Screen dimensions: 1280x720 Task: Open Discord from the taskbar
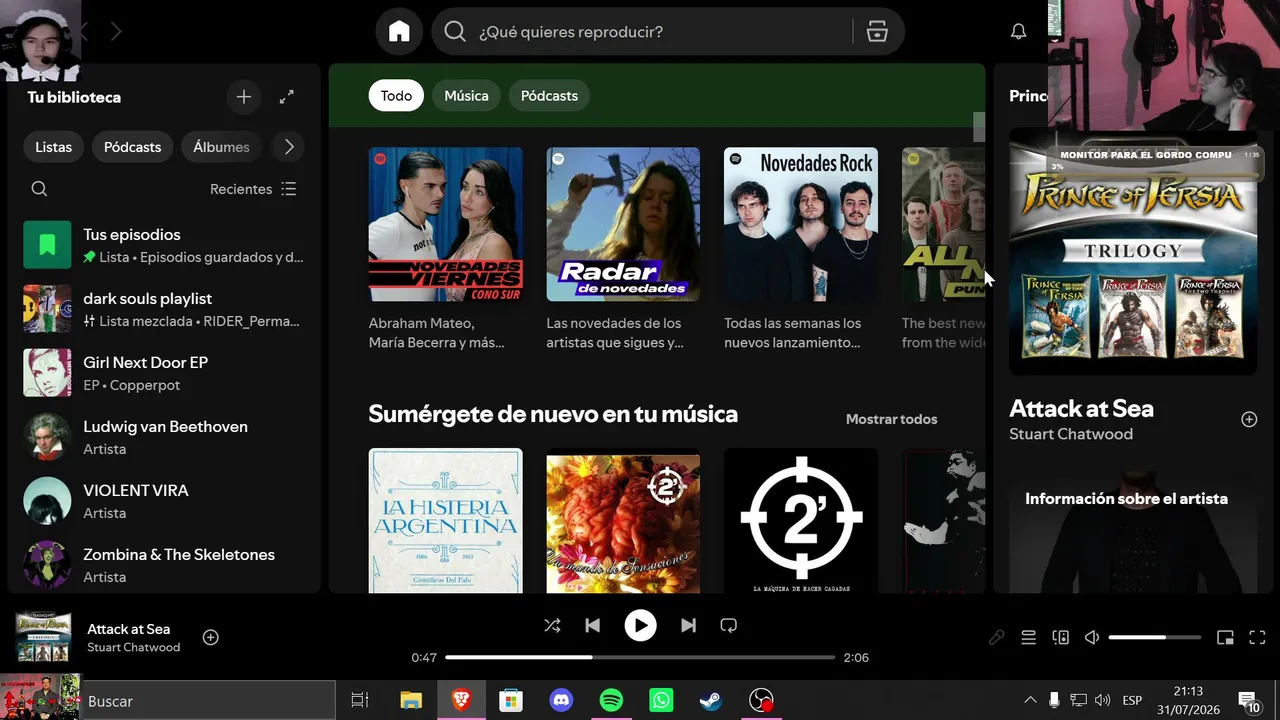(x=561, y=701)
